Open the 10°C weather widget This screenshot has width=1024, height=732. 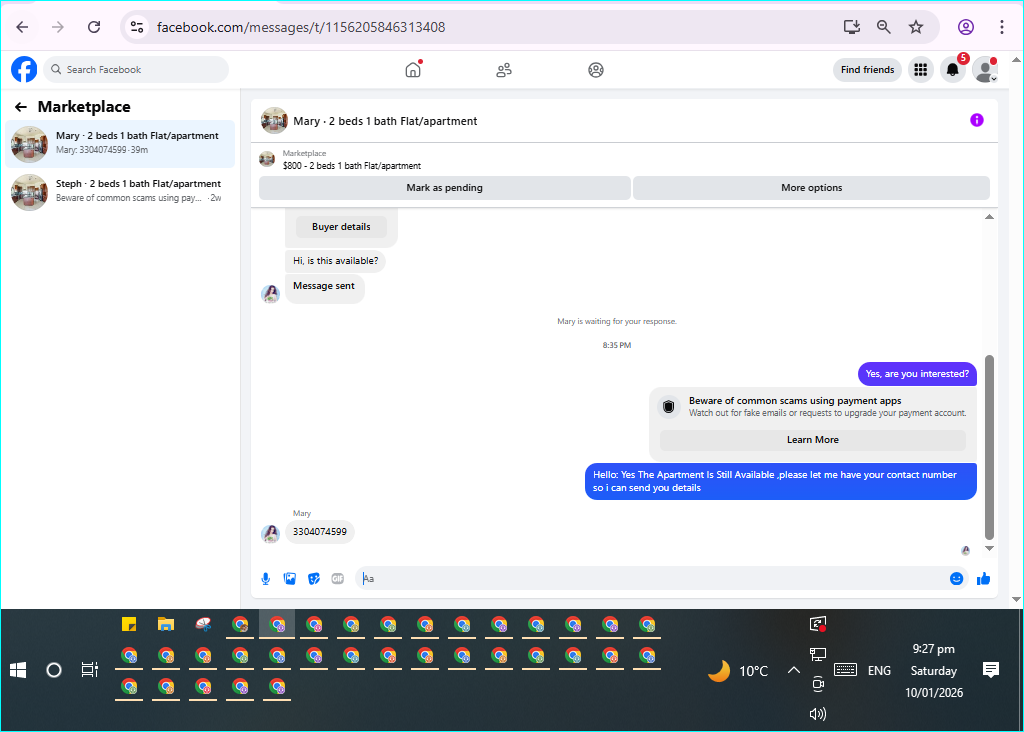(739, 671)
